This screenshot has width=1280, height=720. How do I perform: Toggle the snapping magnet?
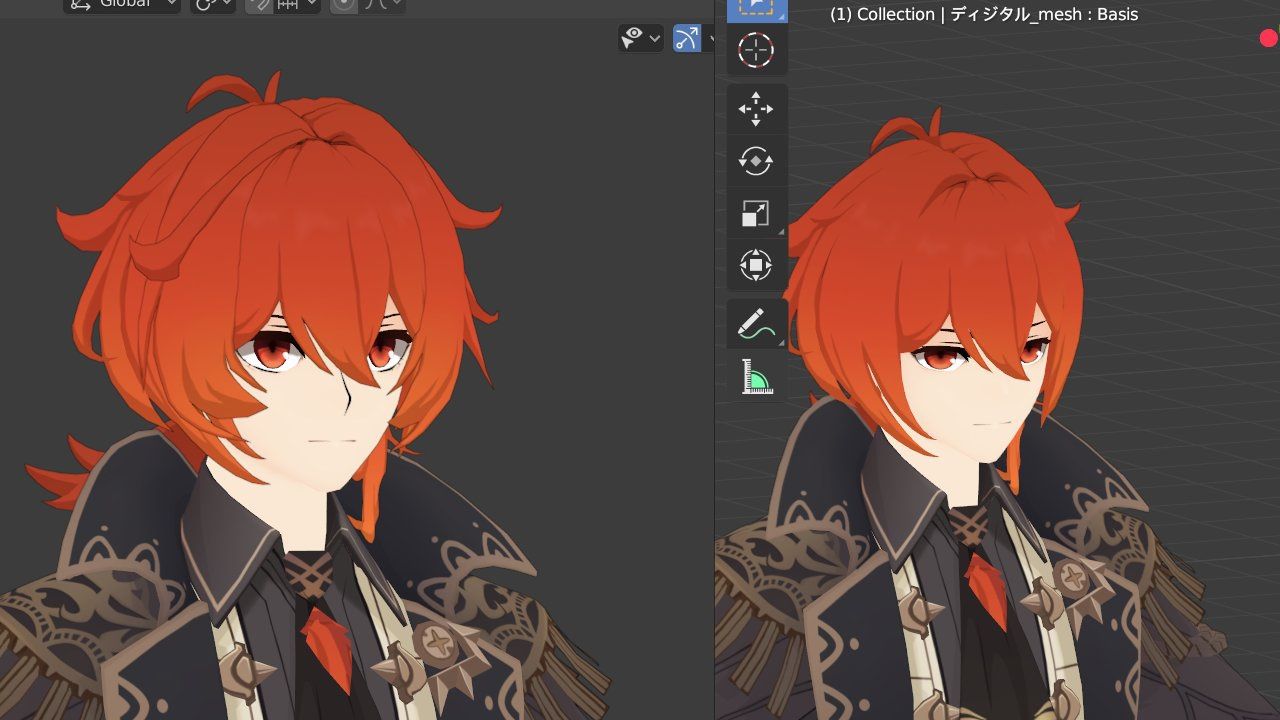(x=260, y=4)
